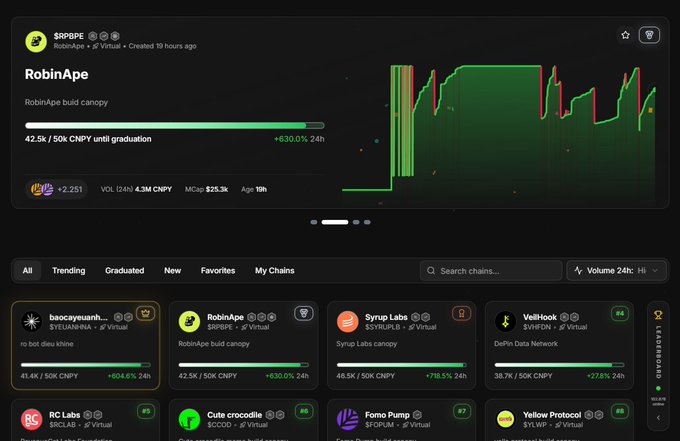Open the Graduated tab
This screenshot has height=441, width=680.
[124, 271]
